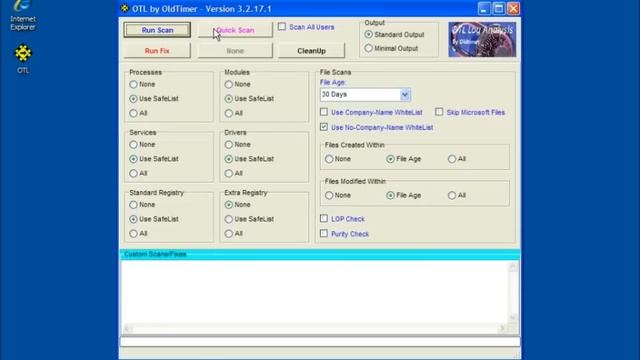This screenshot has height=360, width=640.
Task: Set Services to Use SafeList
Action: point(133,159)
